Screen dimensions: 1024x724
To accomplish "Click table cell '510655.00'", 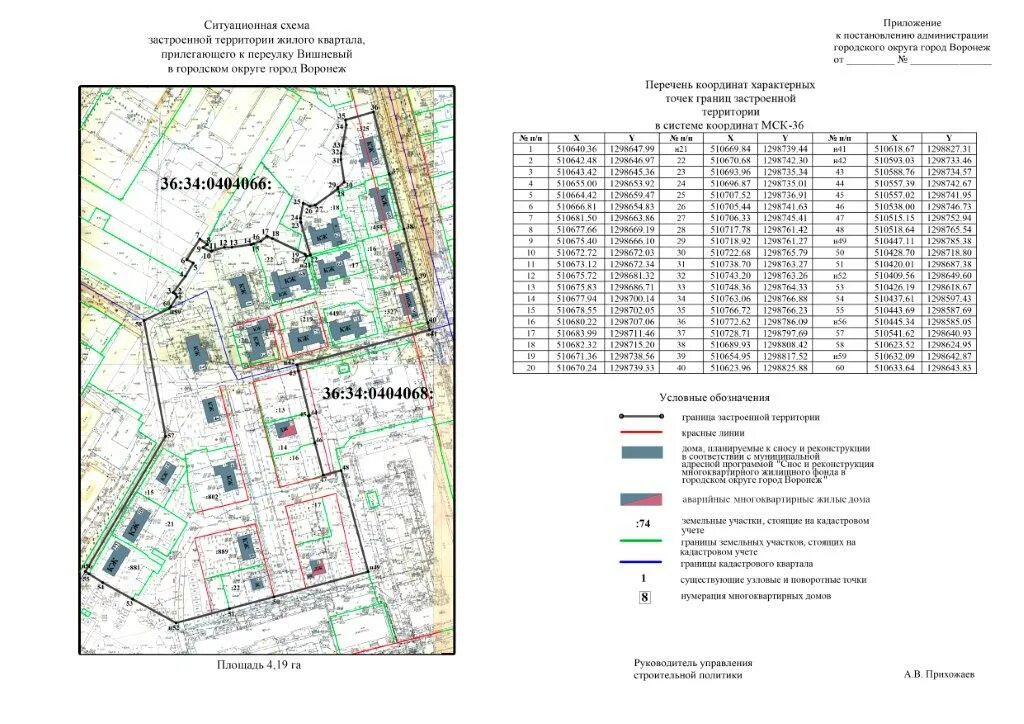I will coord(576,184).
